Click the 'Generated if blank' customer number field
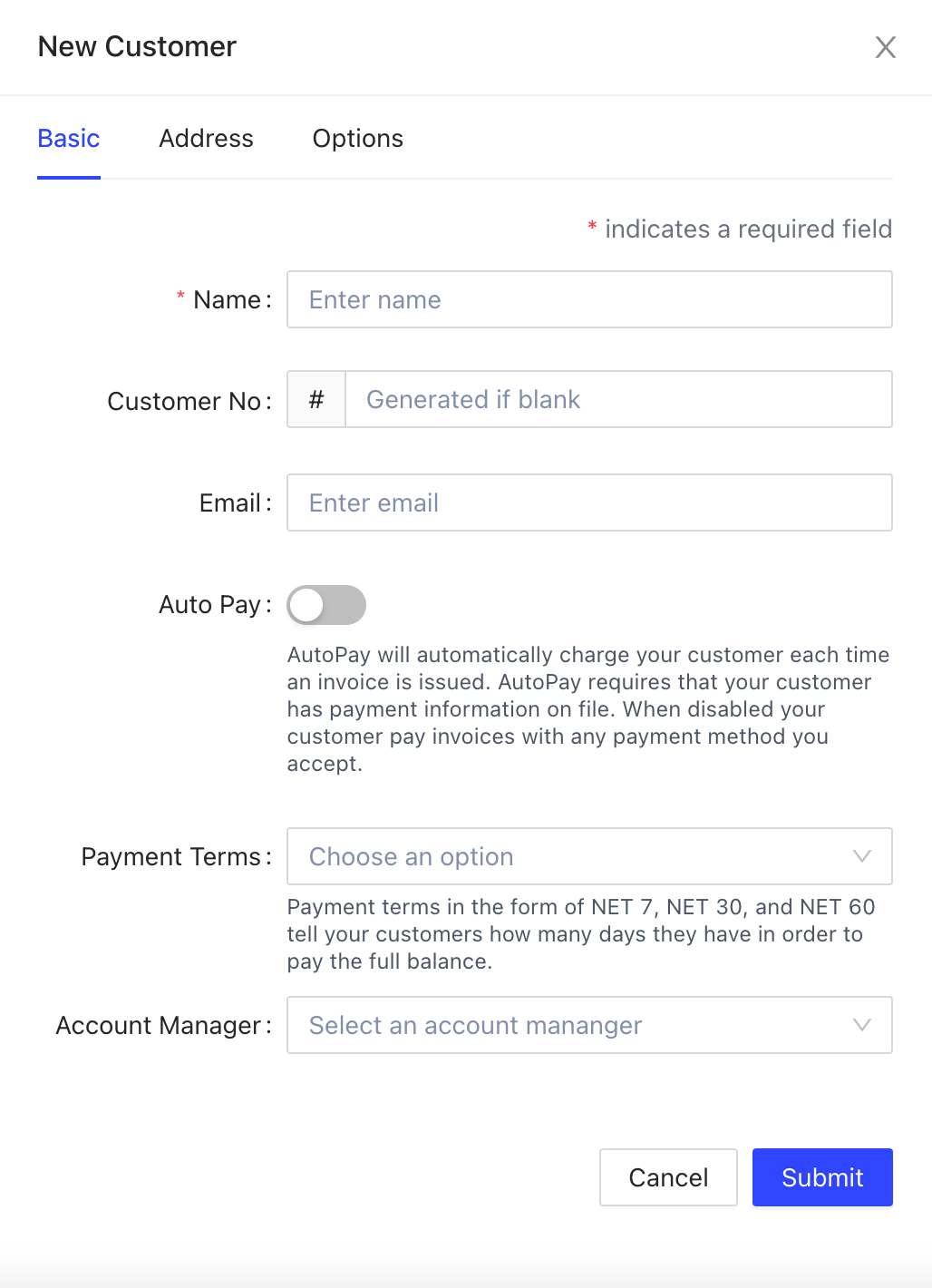Screen dimensions: 932x1288 tap(618, 399)
